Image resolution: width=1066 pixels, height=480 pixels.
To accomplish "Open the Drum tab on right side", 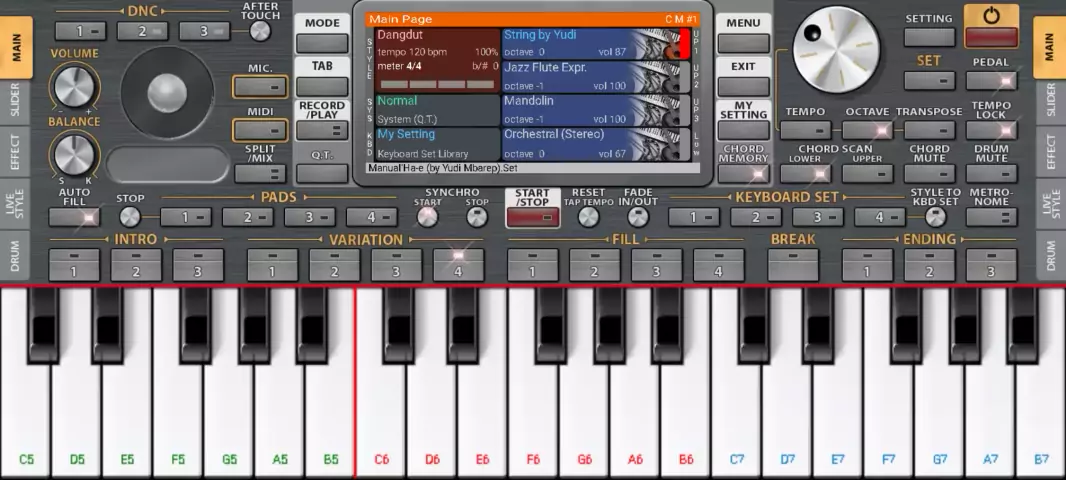I will [1050, 258].
